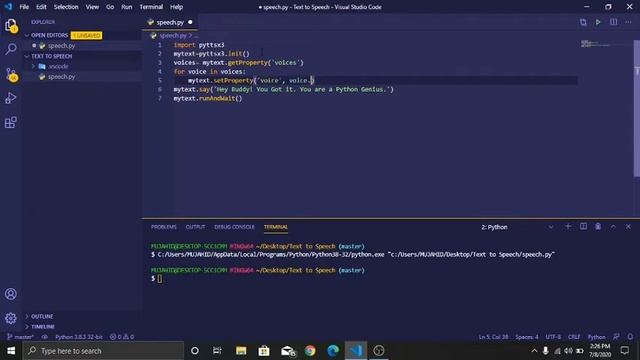The image size is (640, 360).
Task: Open the Go menu
Action: coord(110,7)
